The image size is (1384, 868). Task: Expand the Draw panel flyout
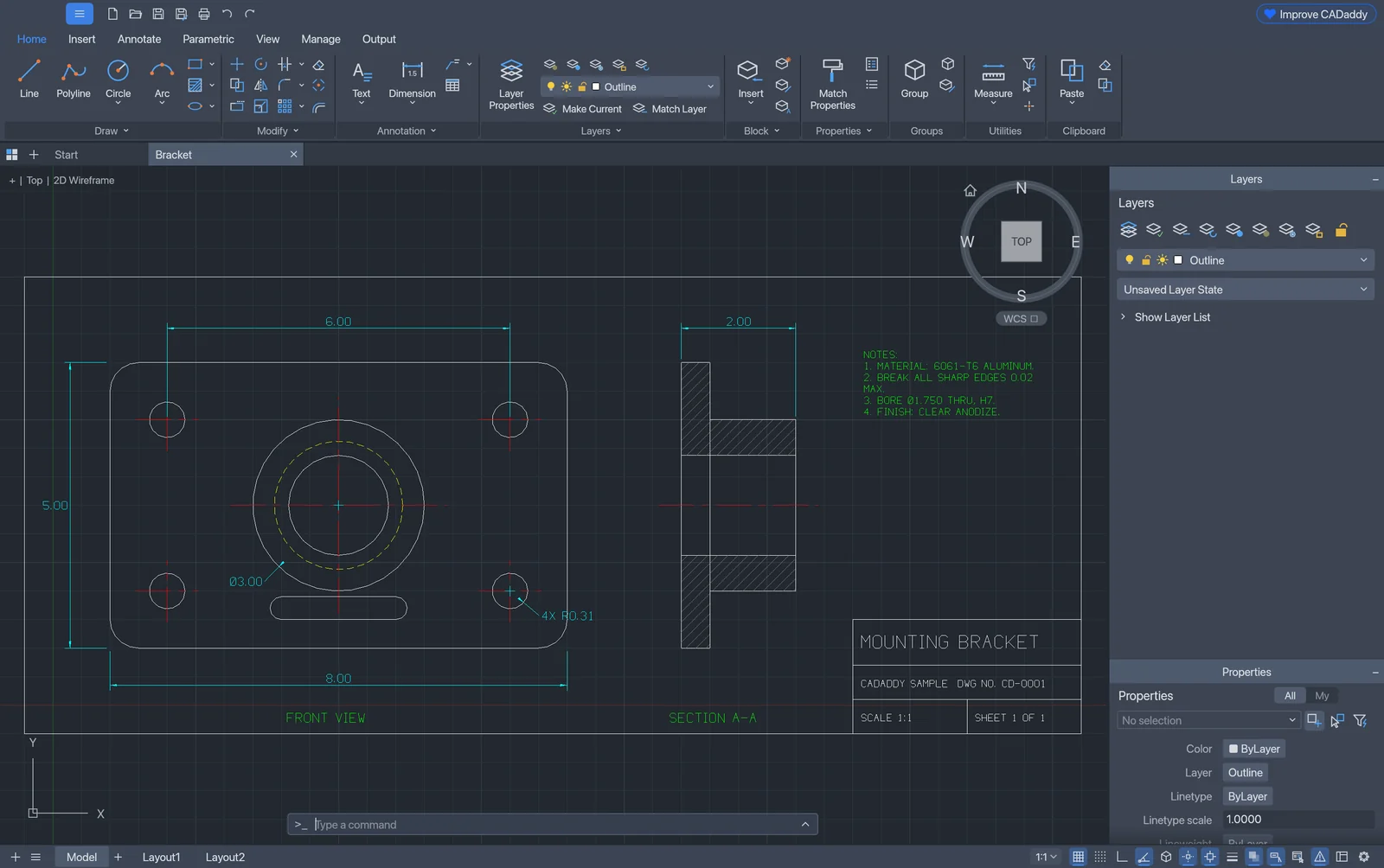point(112,131)
